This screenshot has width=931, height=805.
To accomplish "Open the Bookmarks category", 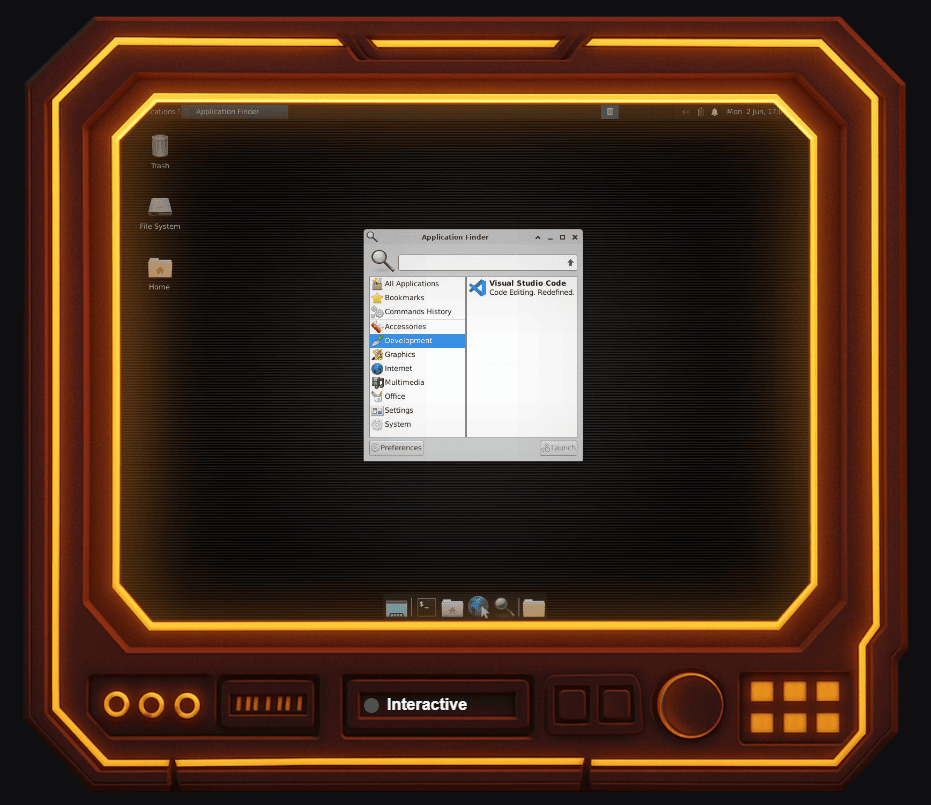I will [x=417, y=297].
